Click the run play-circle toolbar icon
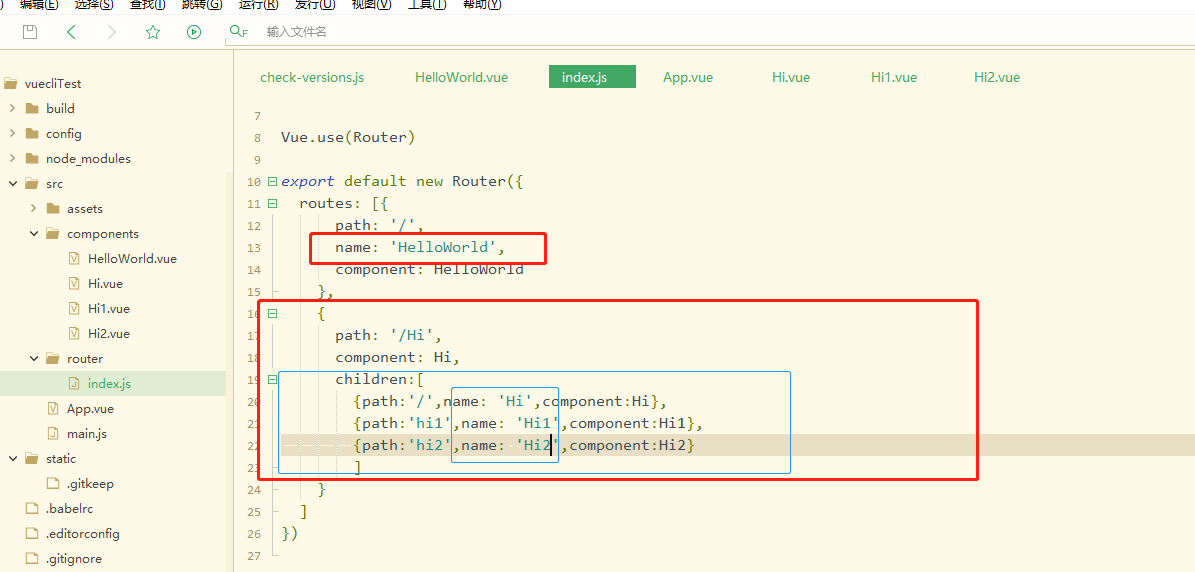This screenshot has width=1195, height=572. point(194,31)
